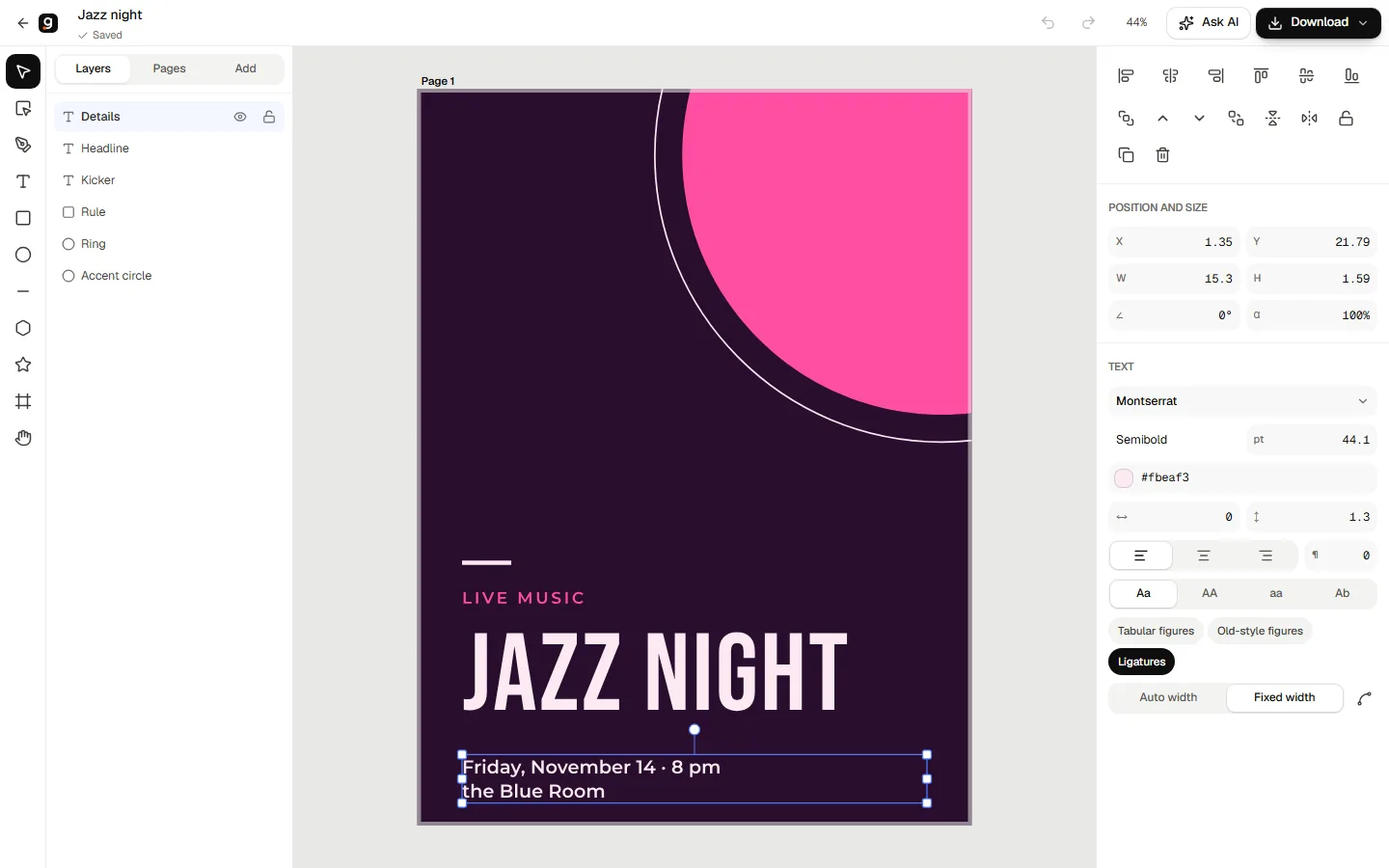The height and width of the screenshot is (868, 1389).
Task: Align selection to left edge
Action: coord(1126,76)
